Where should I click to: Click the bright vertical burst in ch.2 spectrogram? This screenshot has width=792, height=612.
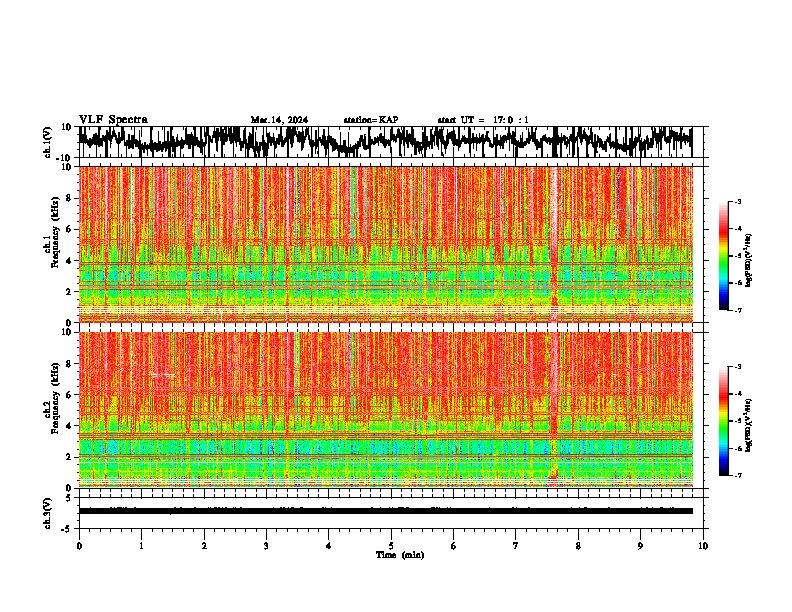pyautogui.click(x=554, y=410)
